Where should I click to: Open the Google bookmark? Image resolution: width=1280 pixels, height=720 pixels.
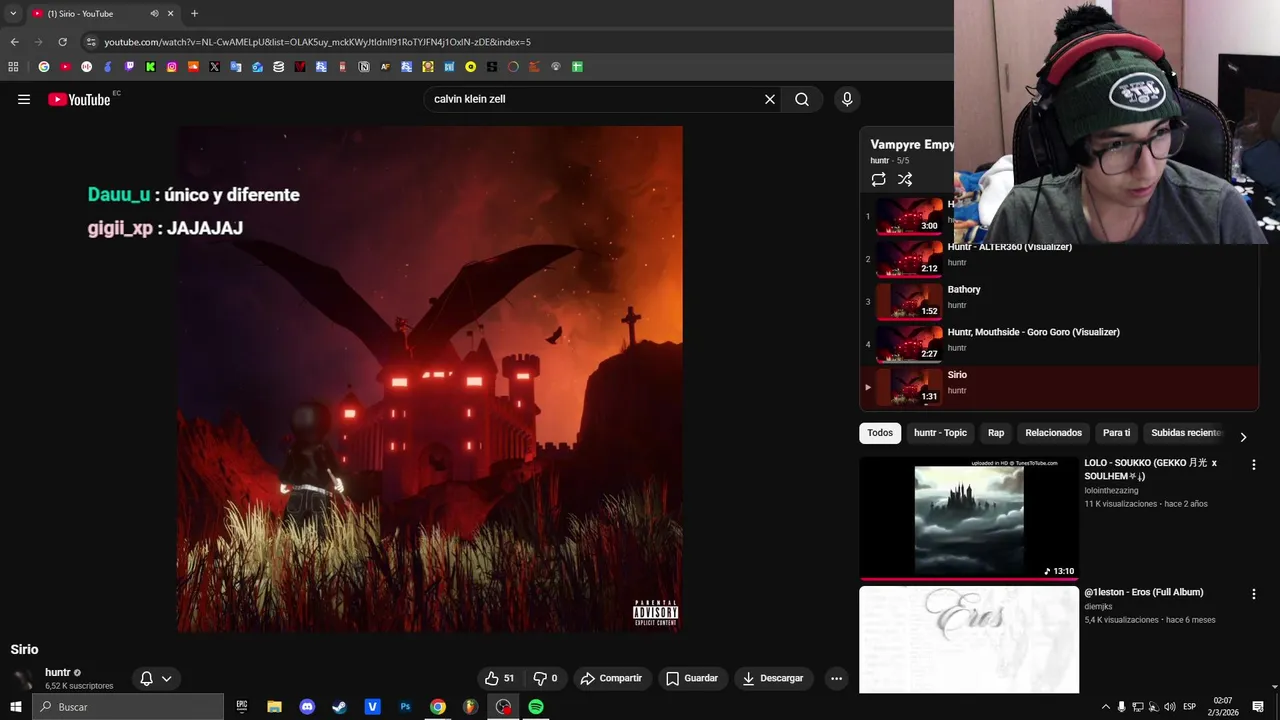click(44, 67)
